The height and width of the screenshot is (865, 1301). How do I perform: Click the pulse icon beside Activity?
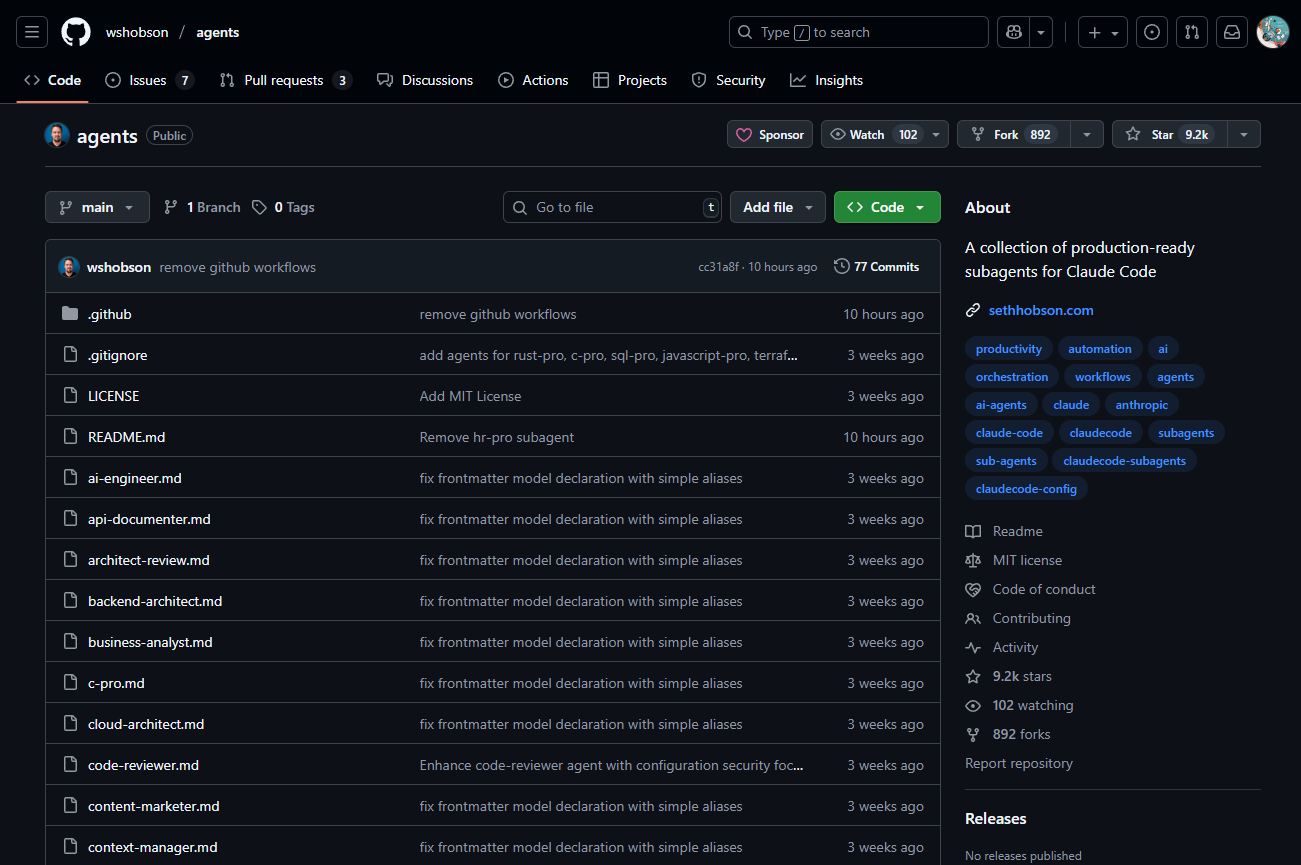coord(973,647)
